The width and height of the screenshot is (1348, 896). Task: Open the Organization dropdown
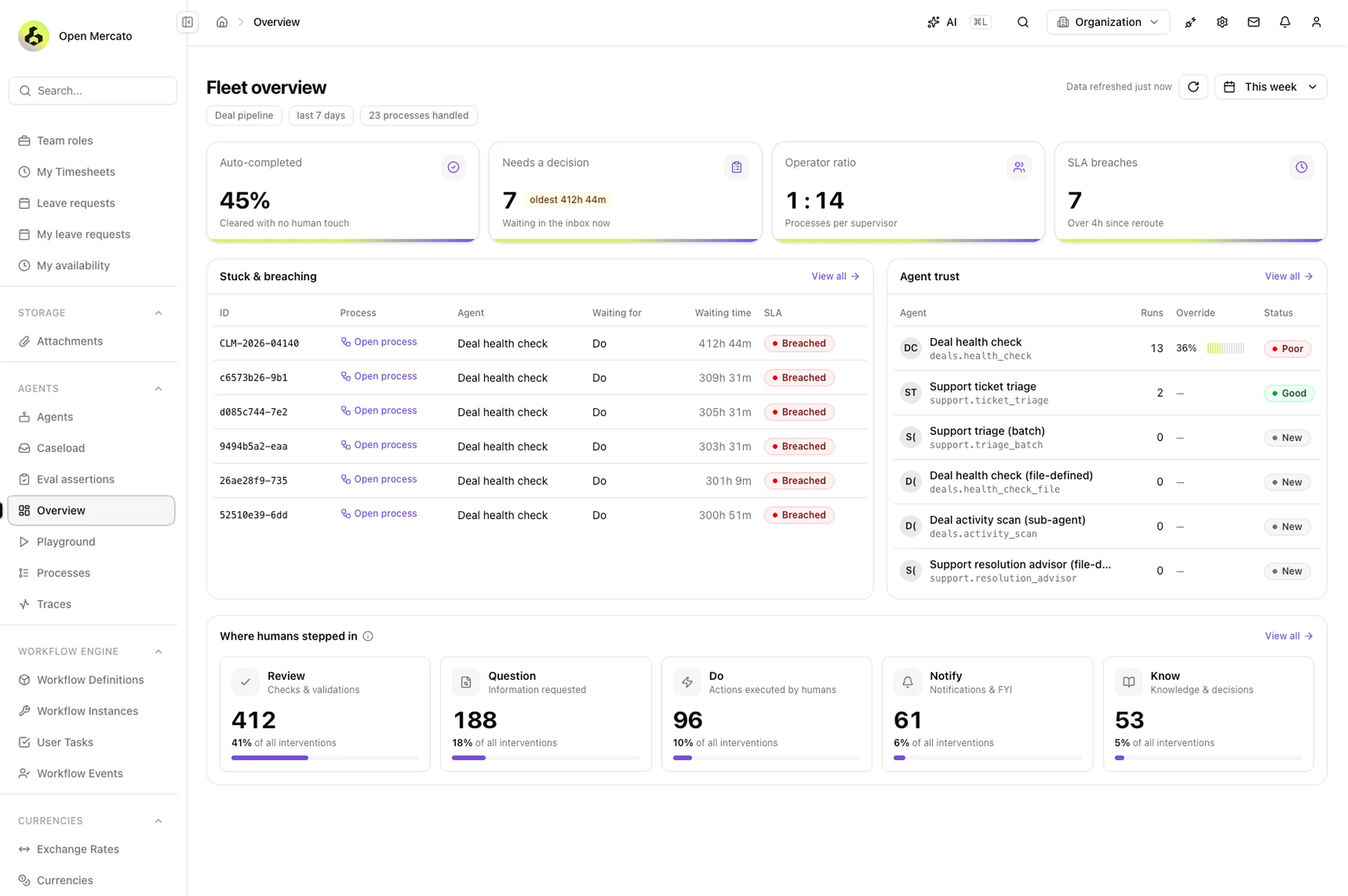tap(1108, 22)
